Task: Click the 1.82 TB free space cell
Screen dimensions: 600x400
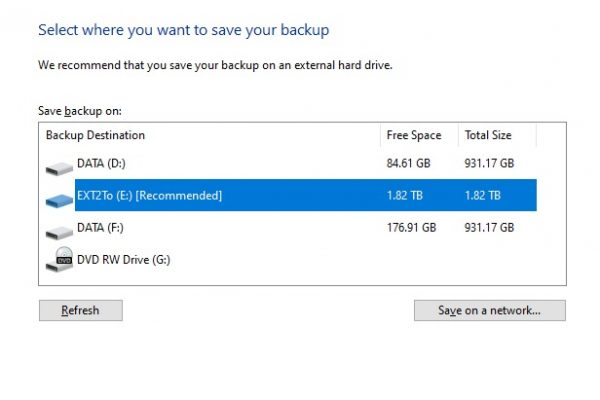Action: [404, 196]
